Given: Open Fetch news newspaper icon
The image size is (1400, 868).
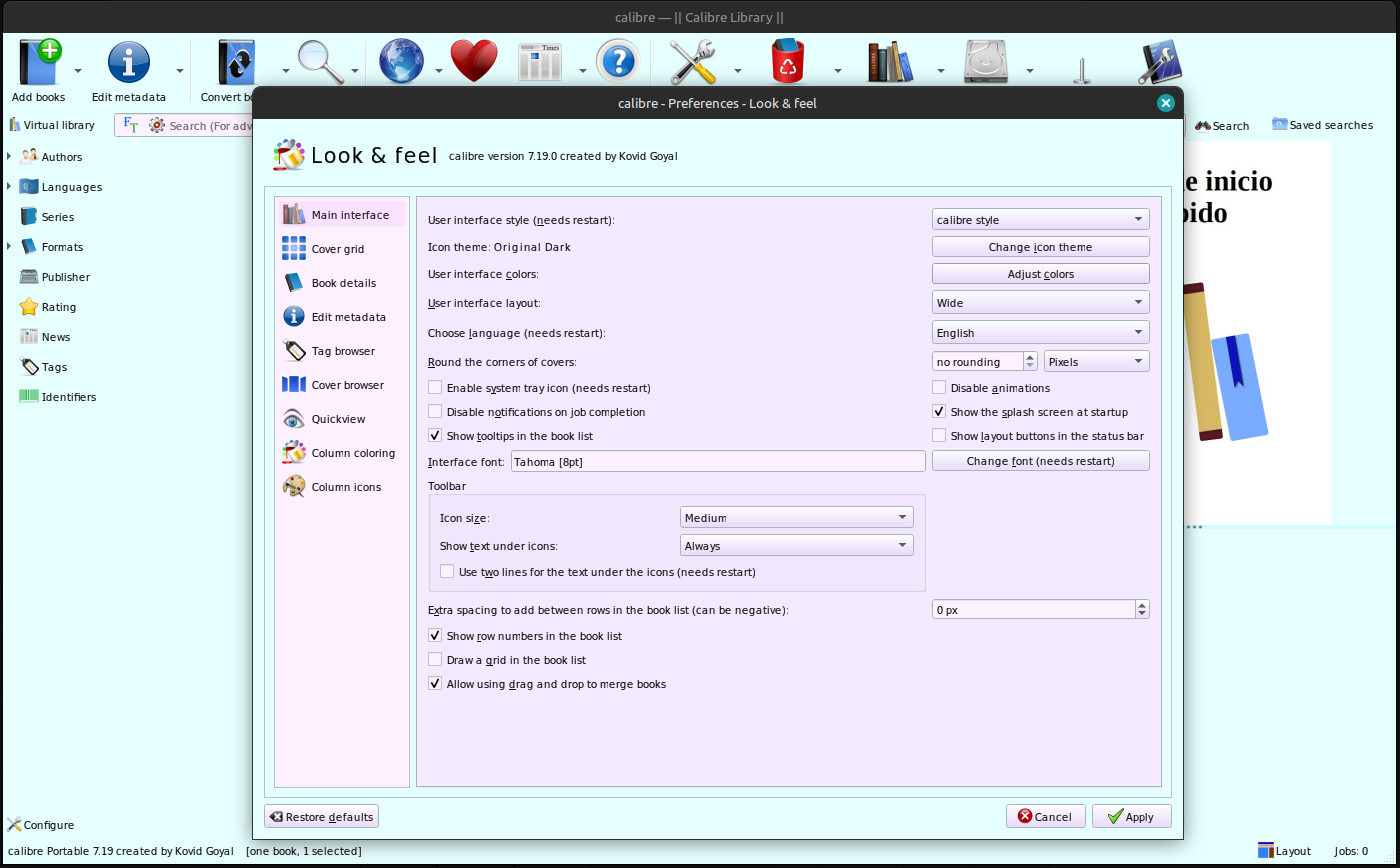Looking at the screenshot, I should [541, 62].
